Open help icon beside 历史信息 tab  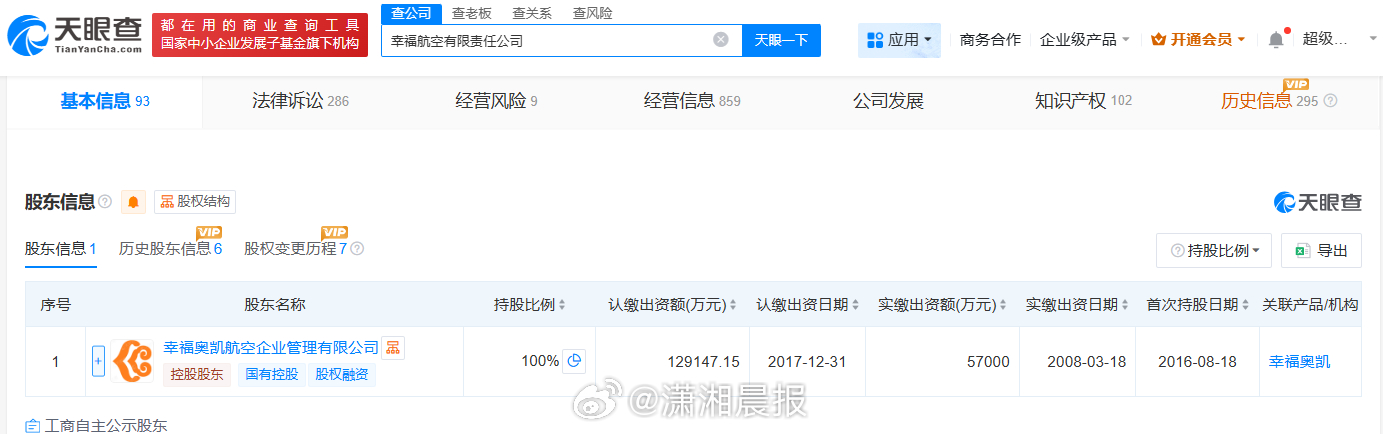tap(1330, 101)
